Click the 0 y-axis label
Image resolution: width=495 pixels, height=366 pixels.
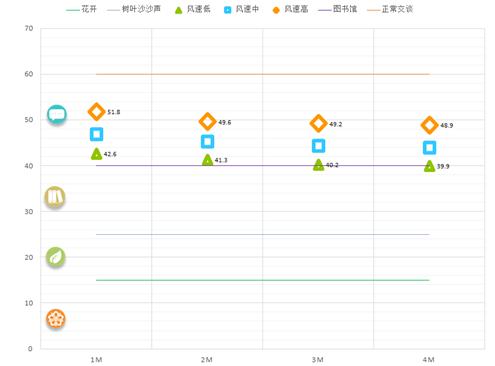[30, 349]
